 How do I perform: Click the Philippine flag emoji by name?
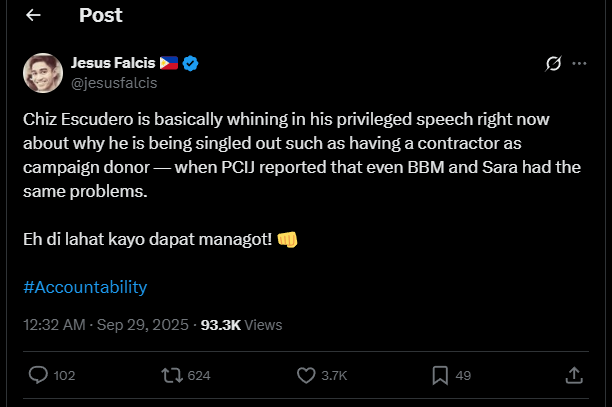168,63
